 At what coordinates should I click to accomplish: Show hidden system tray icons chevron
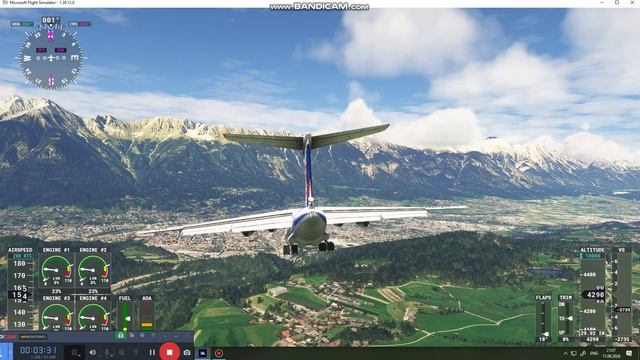click(565, 353)
